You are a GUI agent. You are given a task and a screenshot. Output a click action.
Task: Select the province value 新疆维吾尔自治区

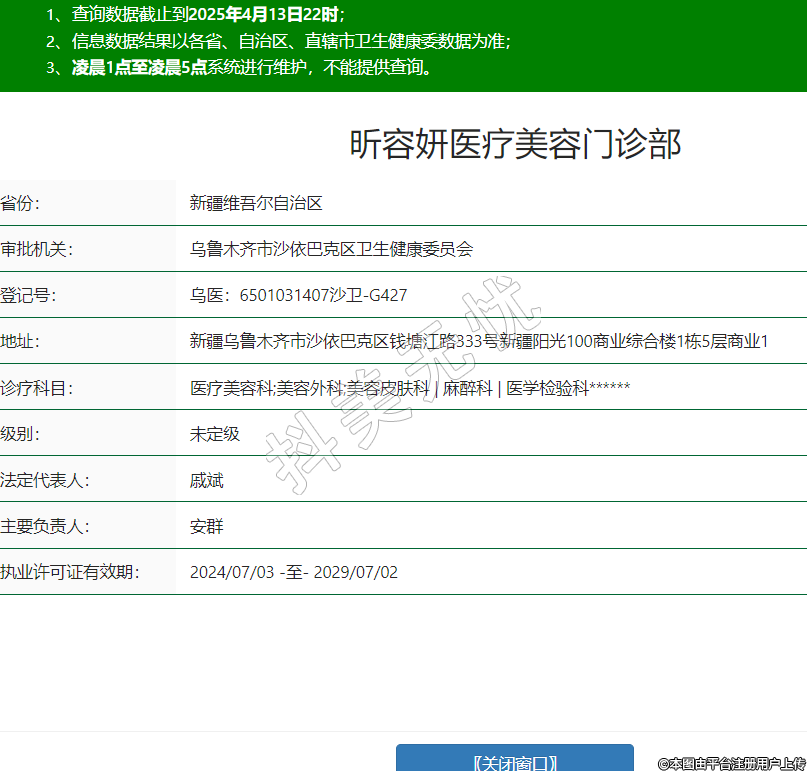click(x=256, y=203)
